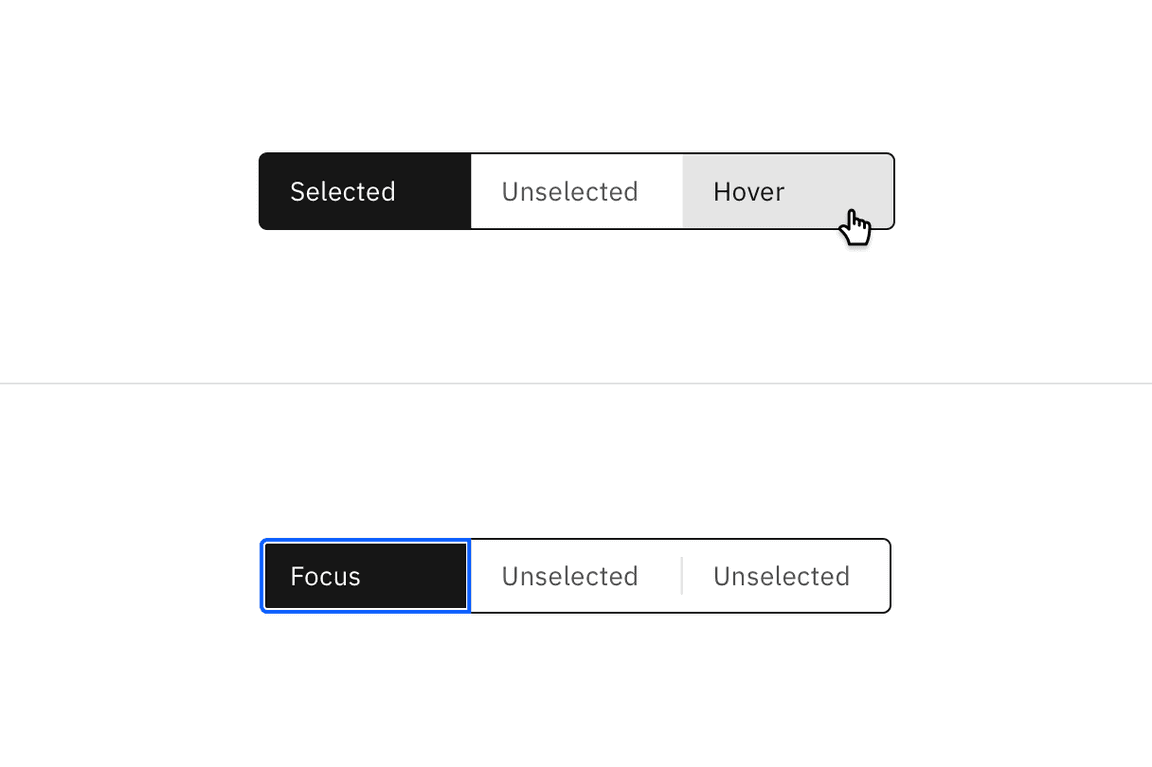Click the horizontal divider line between examples
Screen dimensions: 1152x767
pos(576,383)
